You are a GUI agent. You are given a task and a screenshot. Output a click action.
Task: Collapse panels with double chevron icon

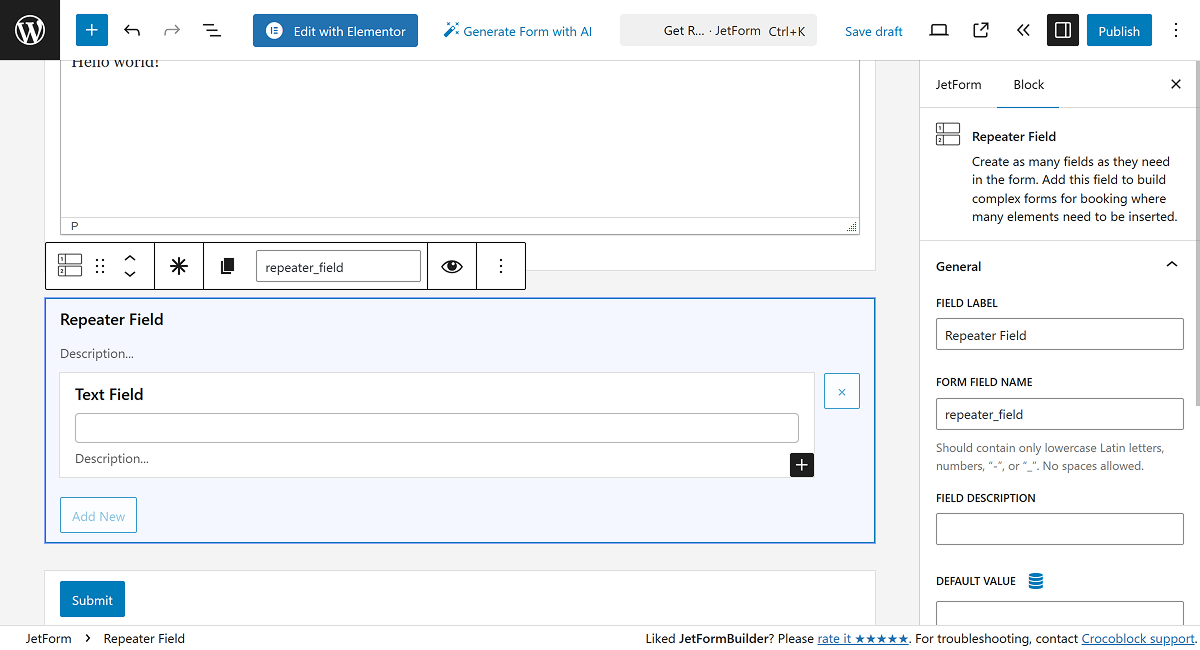[x=1023, y=30]
